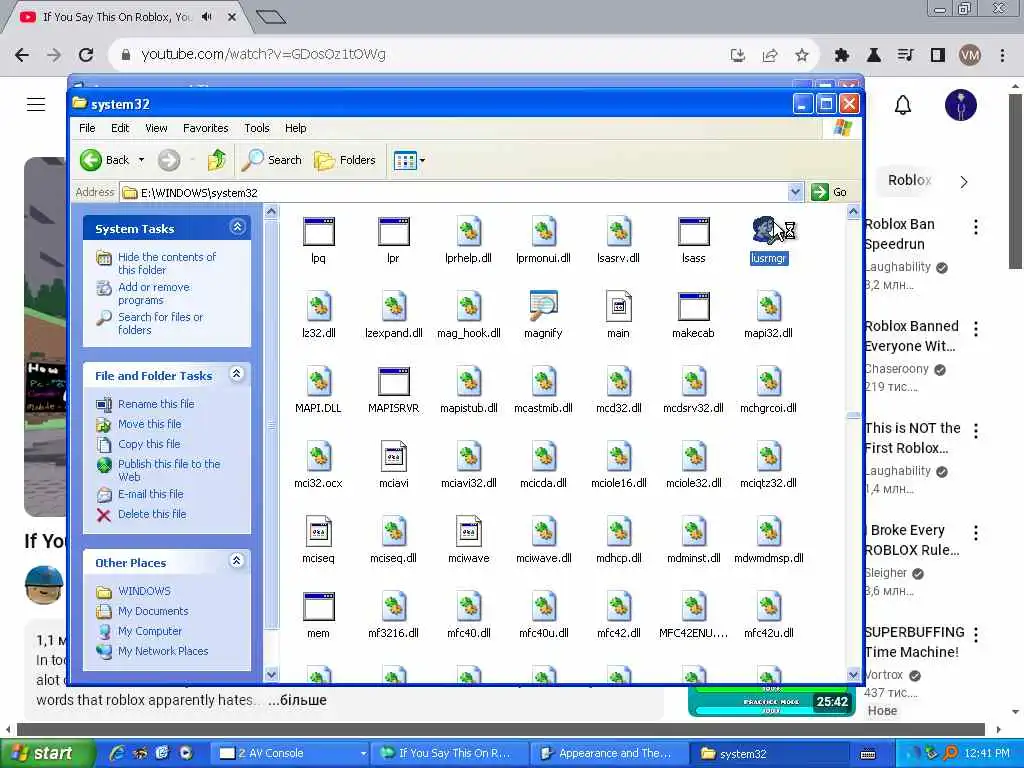Select the magnify program icon
The image size is (1024, 768).
tap(543, 306)
